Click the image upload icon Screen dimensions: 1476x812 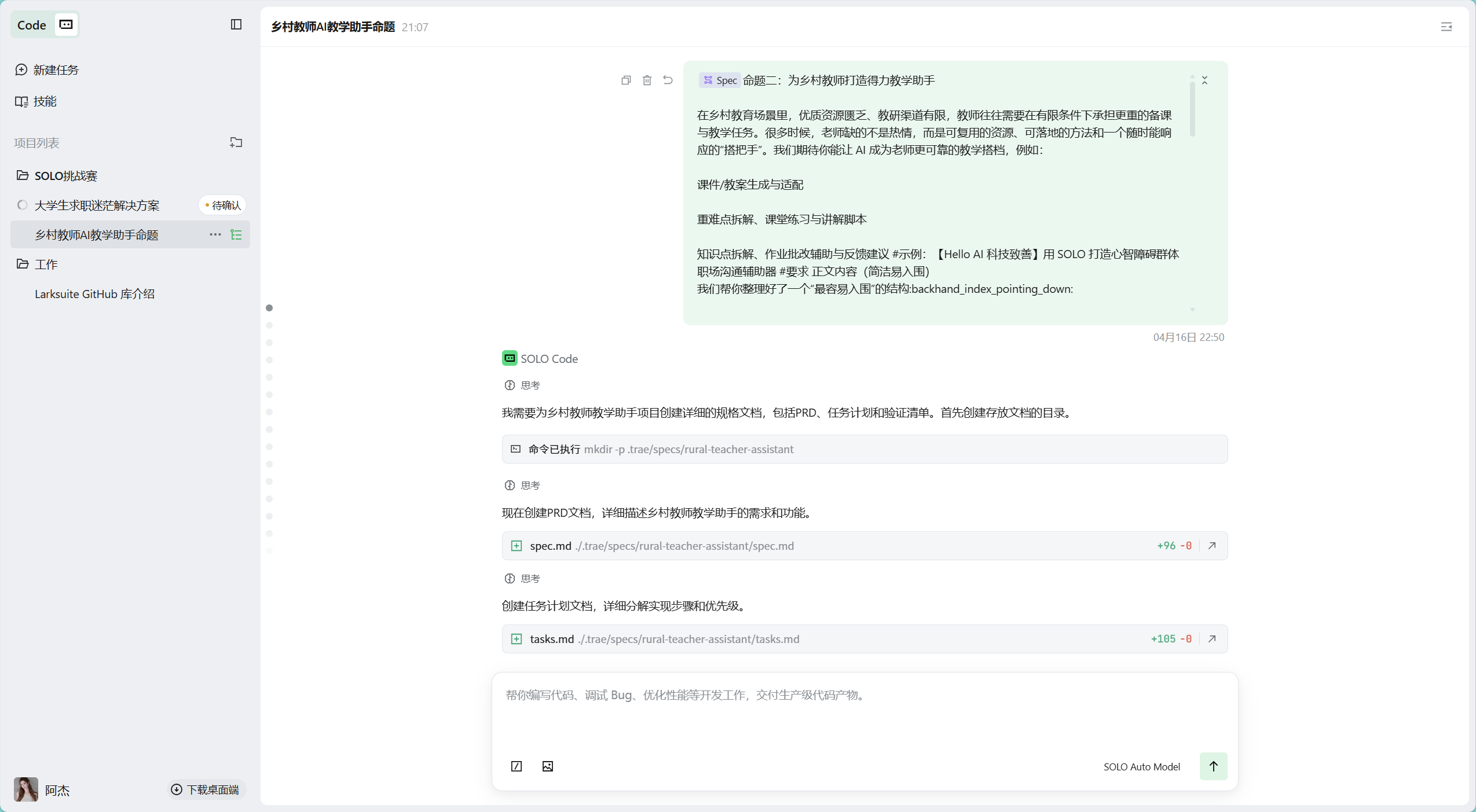click(x=548, y=766)
